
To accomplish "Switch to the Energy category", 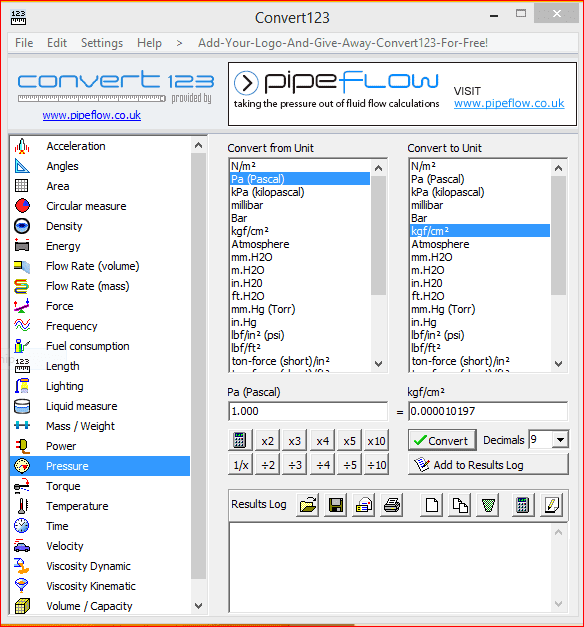I will (x=100, y=246).
